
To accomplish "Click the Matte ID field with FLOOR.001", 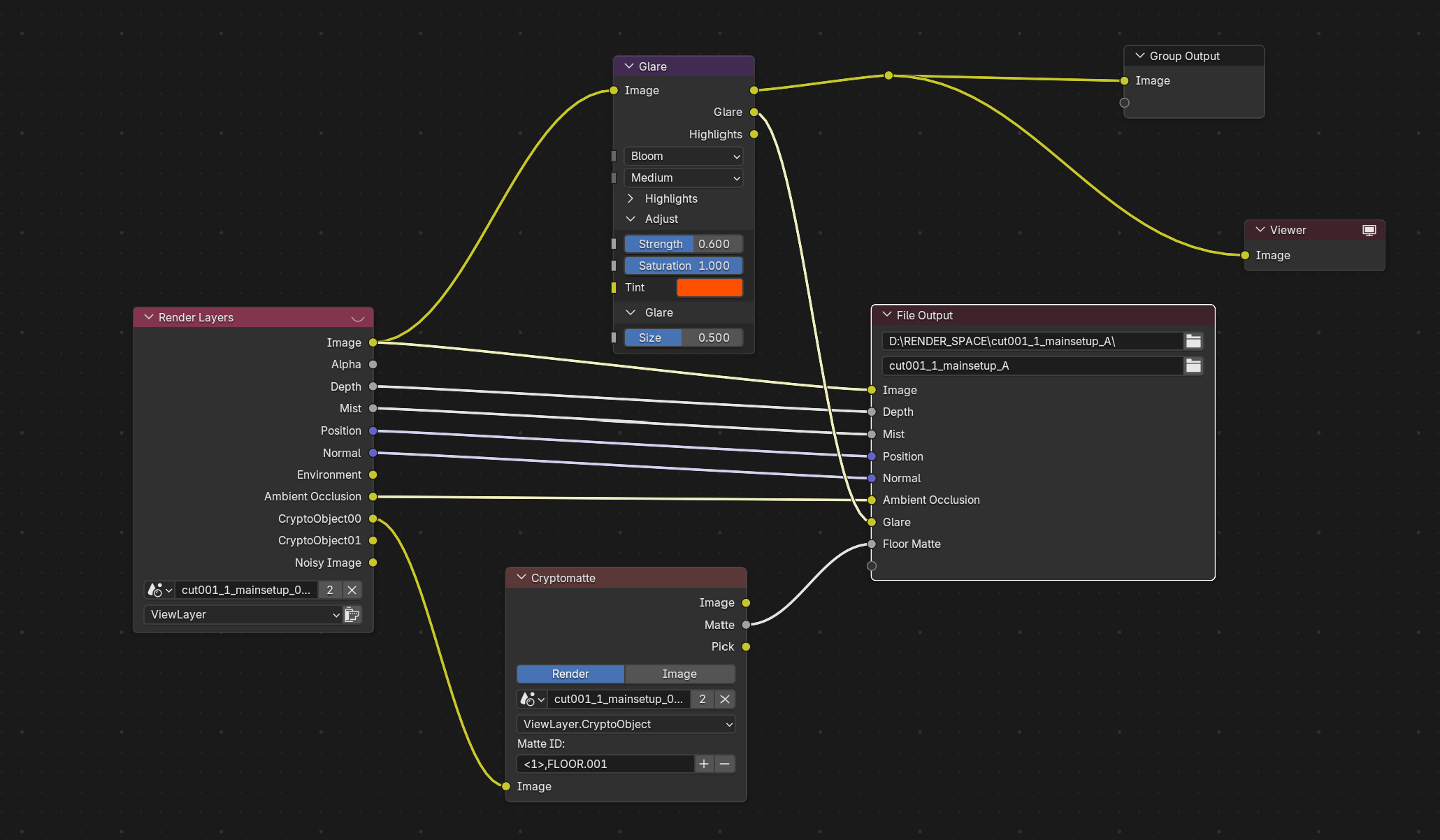I will (x=605, y=764).
